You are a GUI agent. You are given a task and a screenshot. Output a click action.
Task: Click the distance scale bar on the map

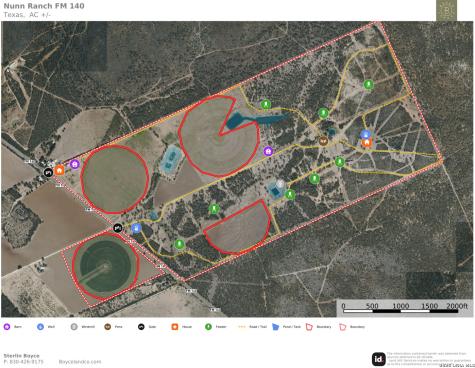click(x=401, y=311)
